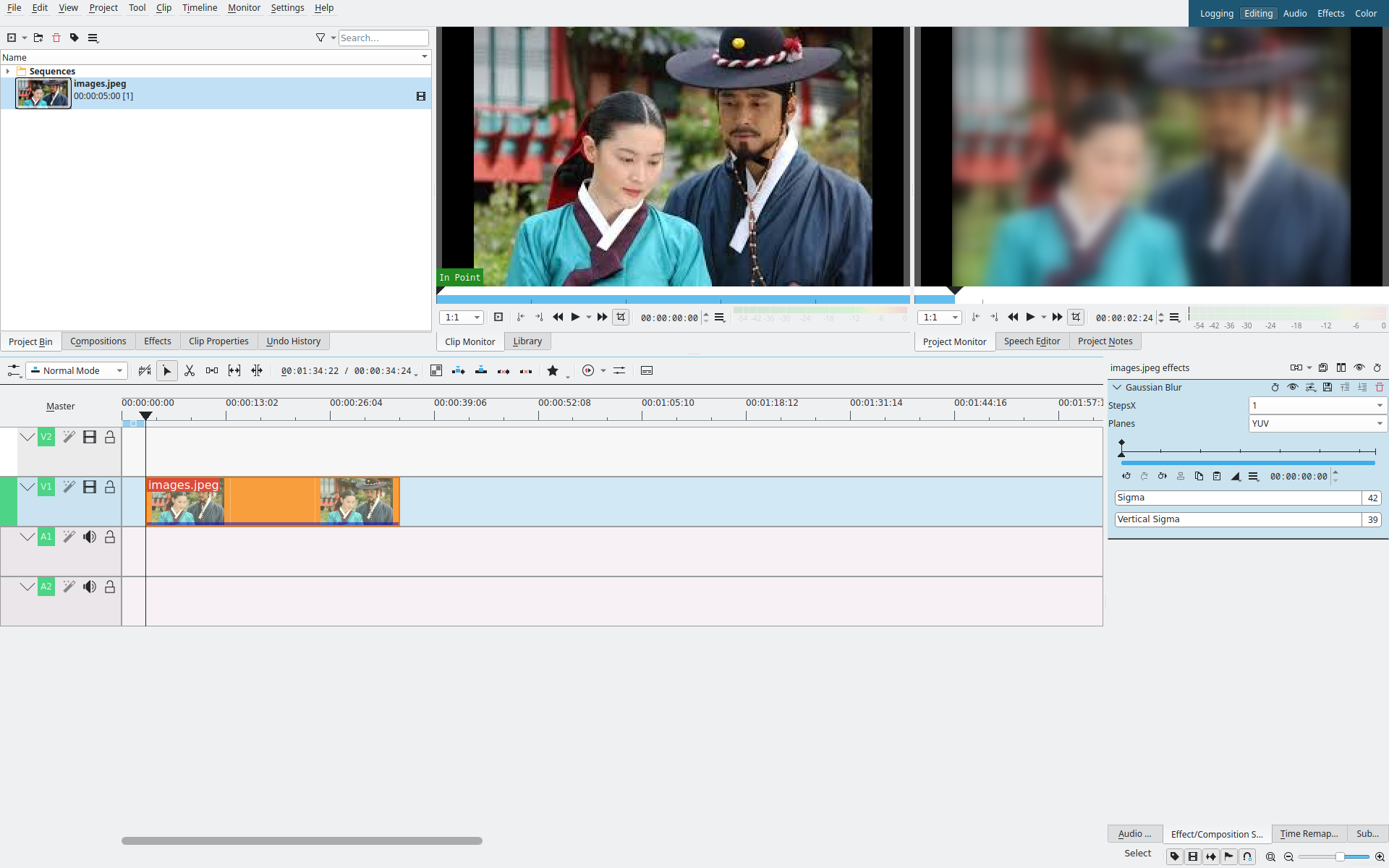1389x868 pixels.
Task: Click the favorite effects star icon
Action: point(553,370)
